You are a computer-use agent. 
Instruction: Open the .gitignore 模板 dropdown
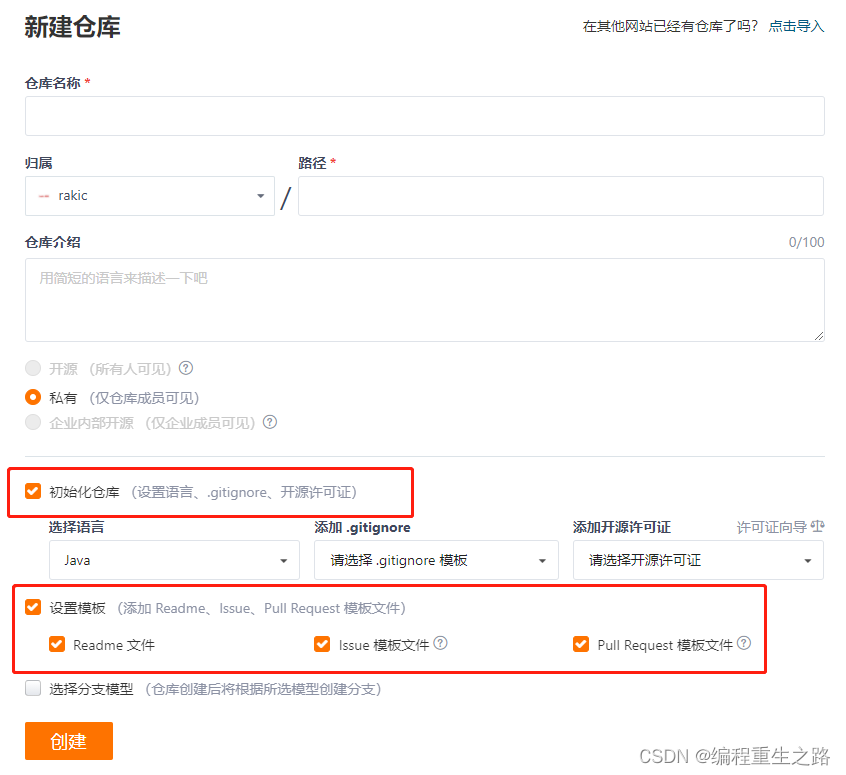point(436,560)
